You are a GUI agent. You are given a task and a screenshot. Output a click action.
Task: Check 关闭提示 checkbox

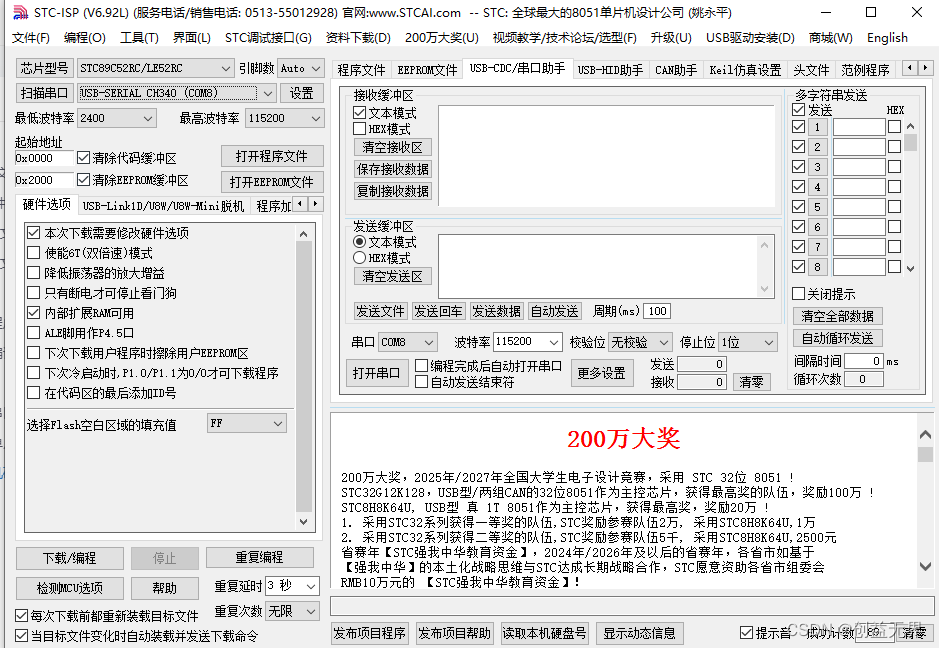point(798,293)
